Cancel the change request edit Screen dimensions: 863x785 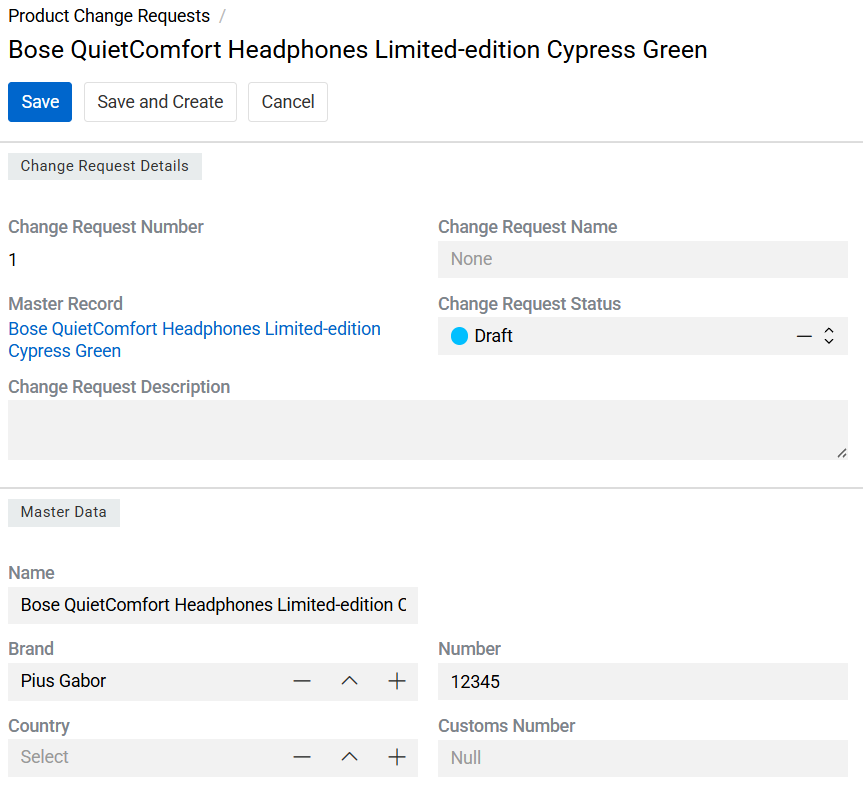coord(288,102)
